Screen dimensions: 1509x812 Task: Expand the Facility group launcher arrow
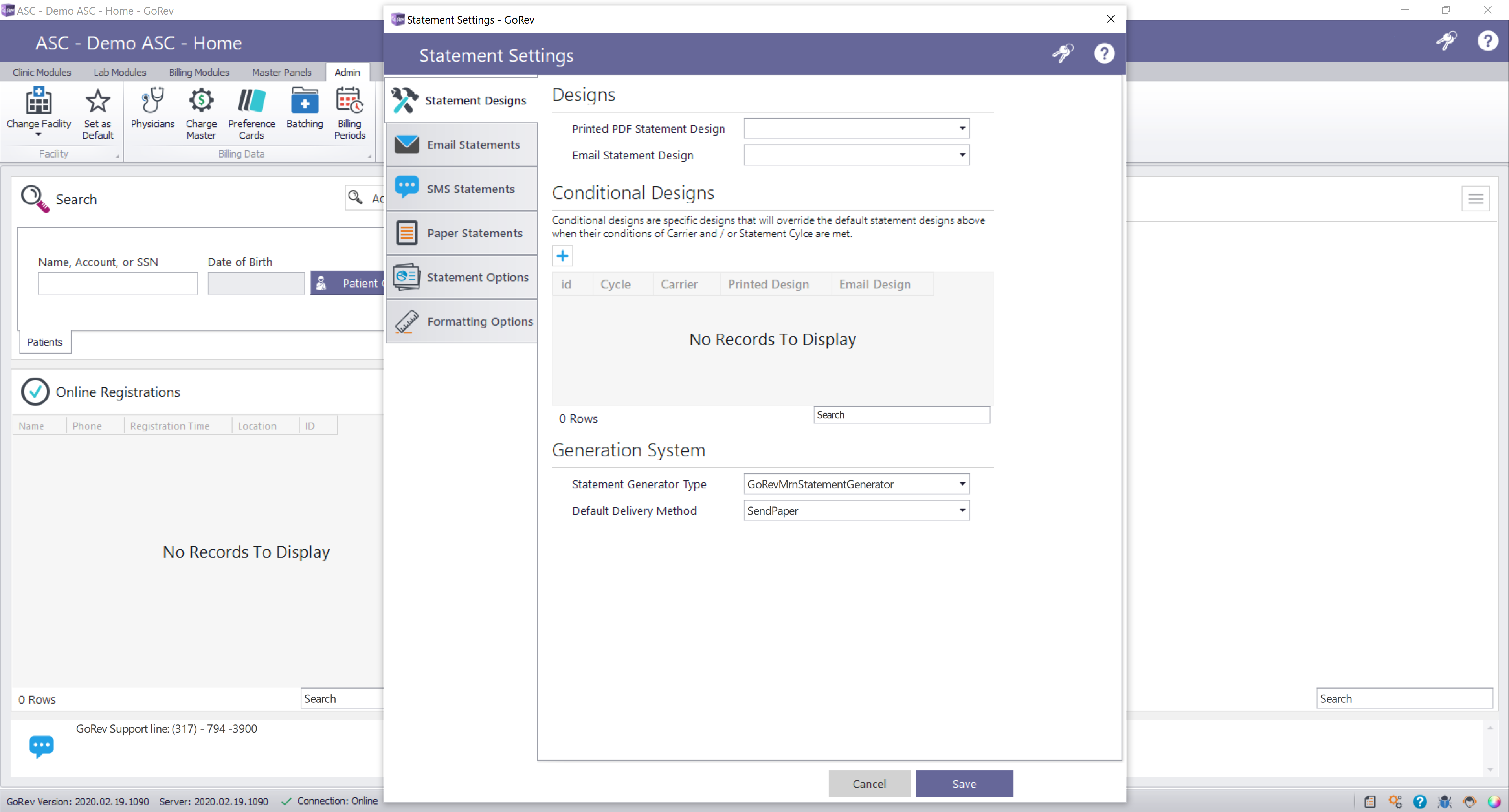117,156
